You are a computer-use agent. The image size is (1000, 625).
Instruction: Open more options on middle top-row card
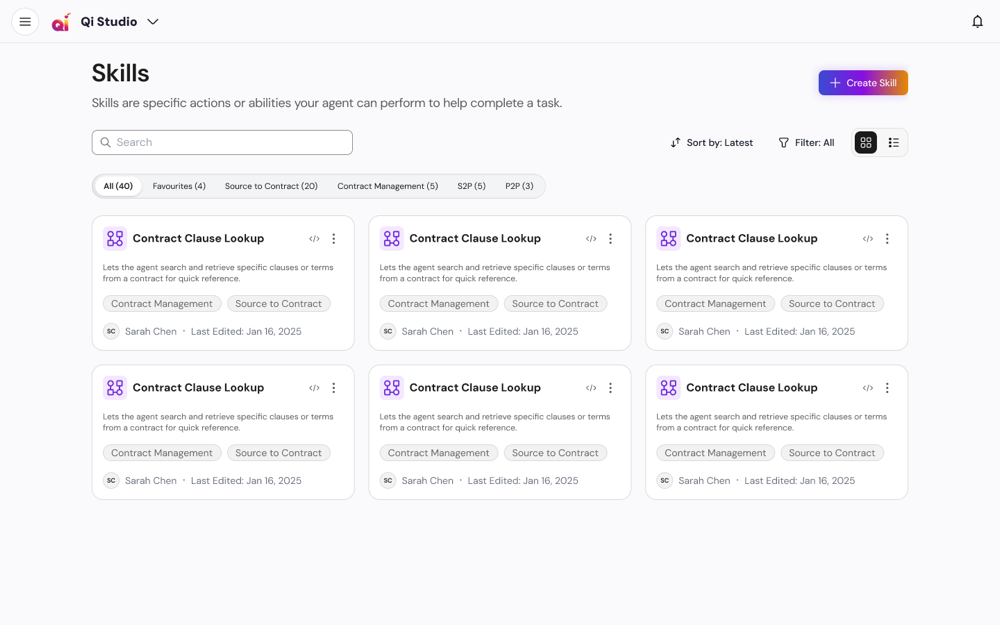(610, 239)
